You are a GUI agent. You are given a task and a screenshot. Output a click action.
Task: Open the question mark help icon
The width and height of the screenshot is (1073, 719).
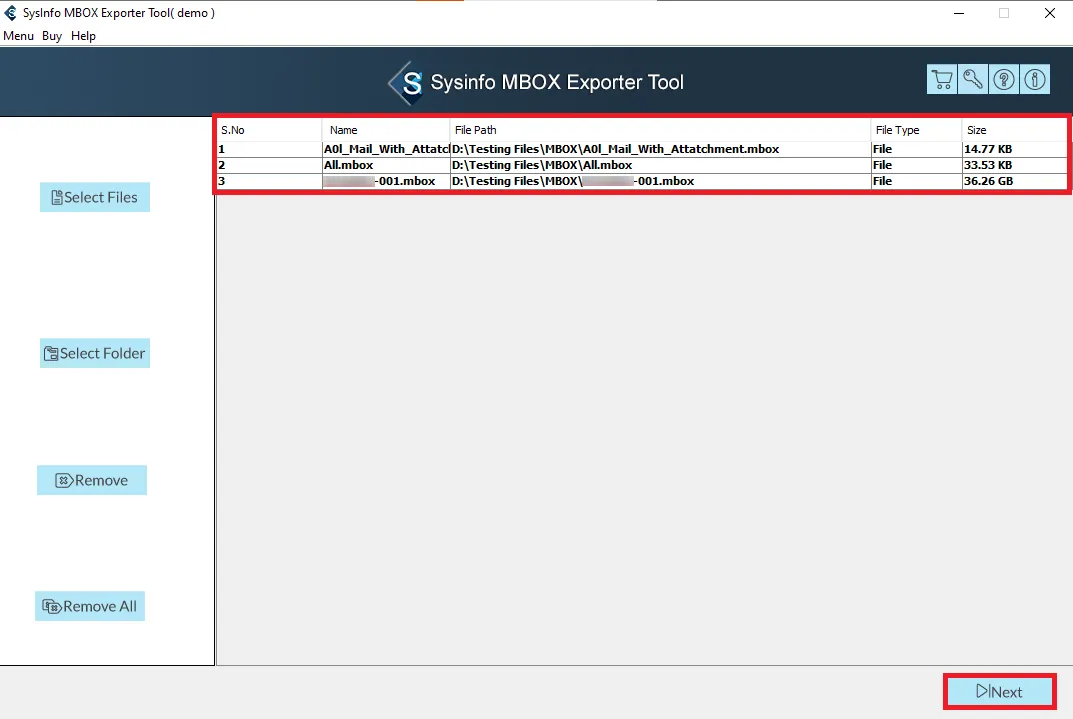(x=1004, y=79)
